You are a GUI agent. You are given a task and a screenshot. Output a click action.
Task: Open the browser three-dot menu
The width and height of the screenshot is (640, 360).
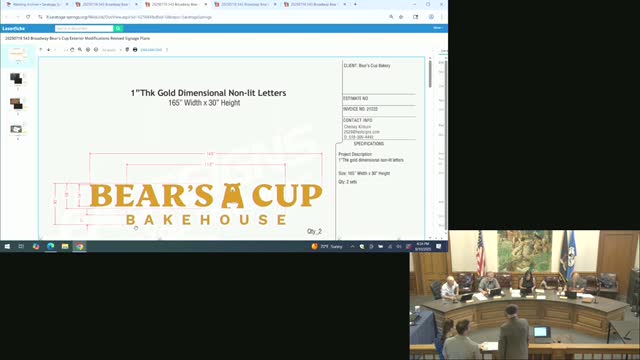click(x=442, y=17)
